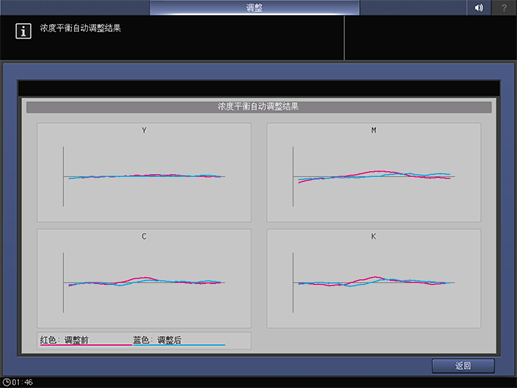517x388 pixels.
Task: Click the K density balance graph
Action: point(374,278)
